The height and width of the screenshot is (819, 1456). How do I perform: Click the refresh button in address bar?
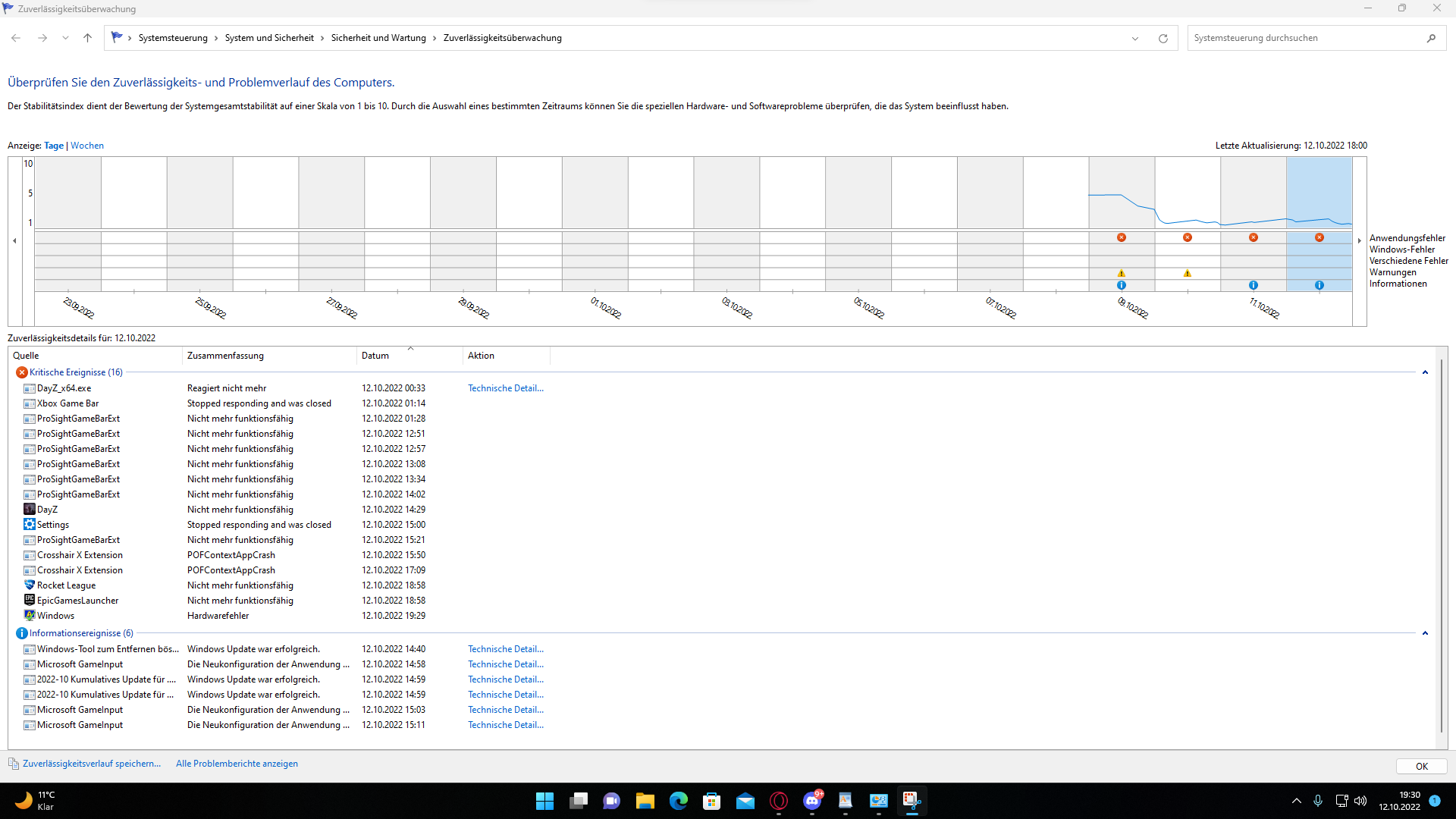coord(1163,38)
